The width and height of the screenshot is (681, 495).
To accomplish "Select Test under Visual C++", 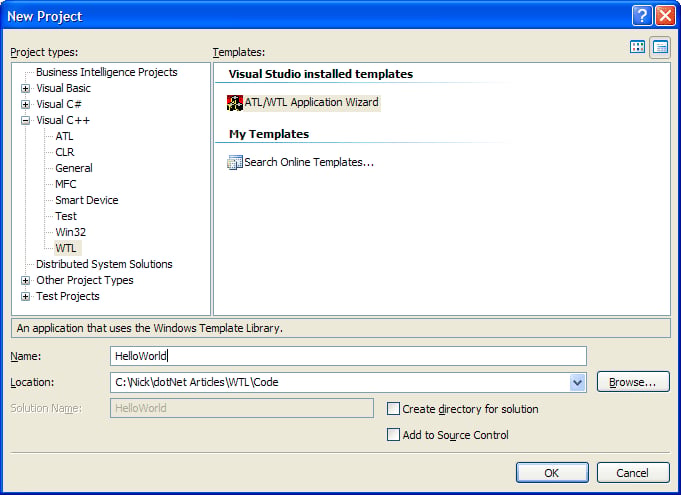I will (x=66, y=216).
